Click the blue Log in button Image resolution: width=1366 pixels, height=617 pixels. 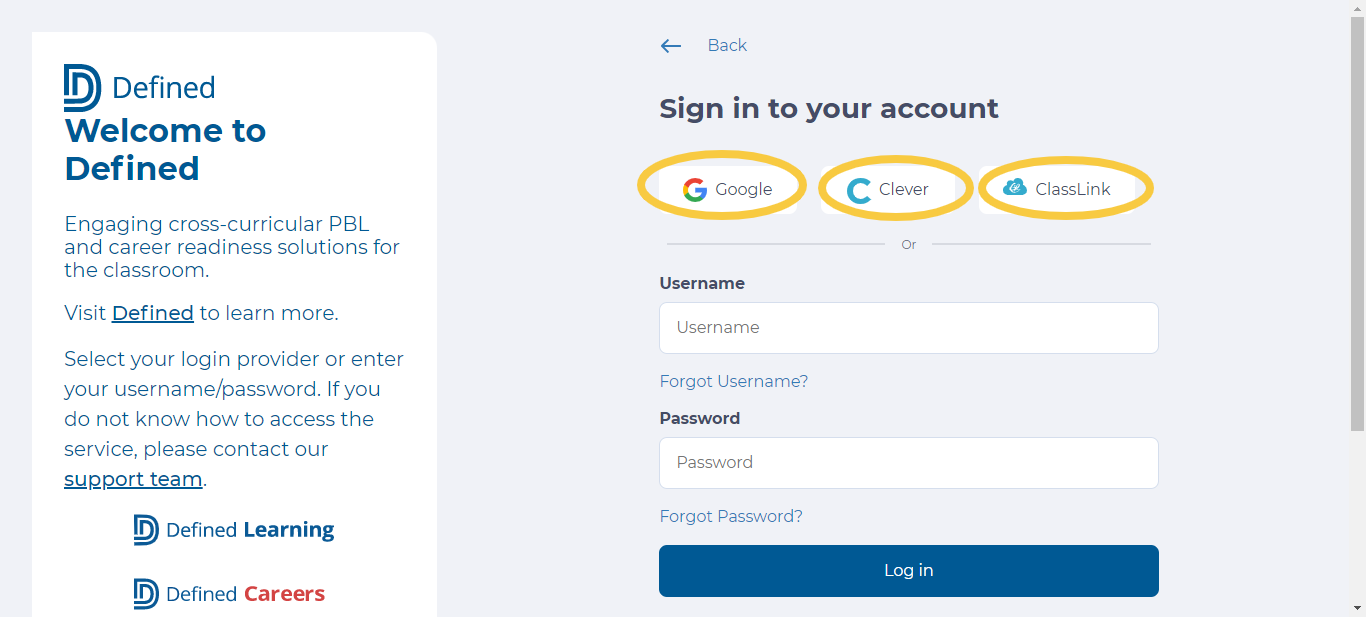[x=909, y=571]
